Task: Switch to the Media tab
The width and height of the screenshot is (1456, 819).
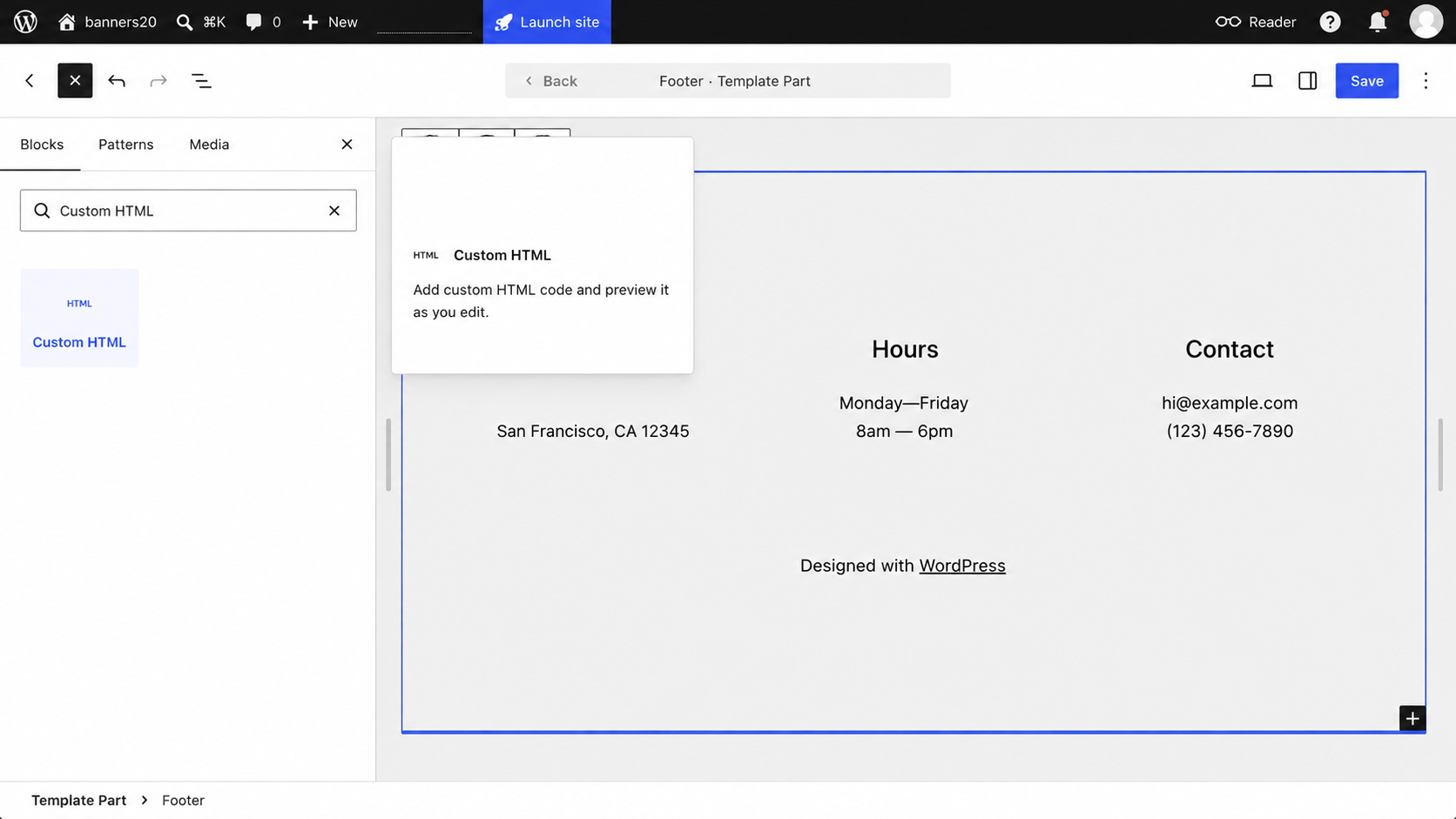Action: [x=209, y=144]
